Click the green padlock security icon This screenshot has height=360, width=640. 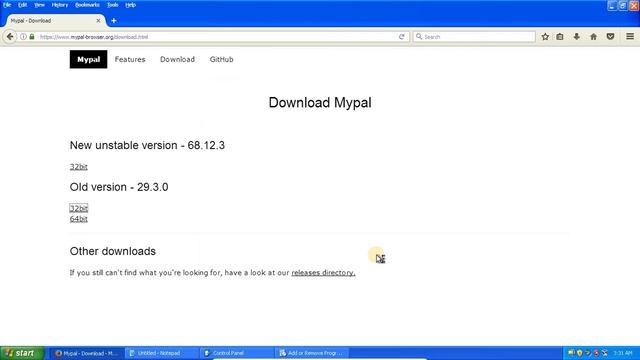tap(32, 37)
